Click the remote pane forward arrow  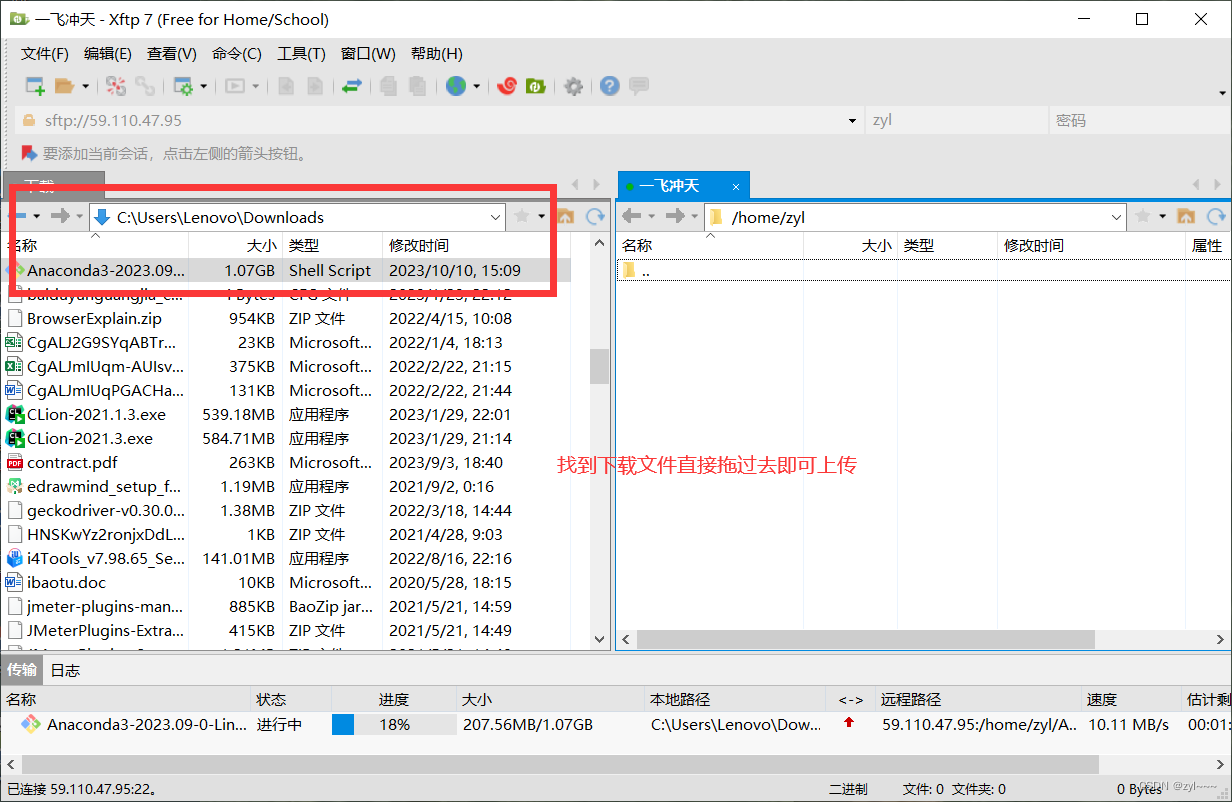point(675,216)
